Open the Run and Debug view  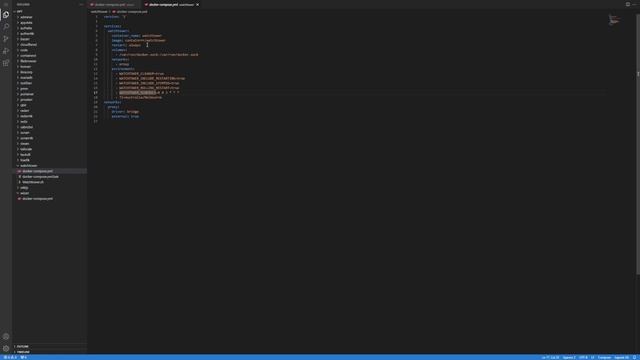[6, 51]
